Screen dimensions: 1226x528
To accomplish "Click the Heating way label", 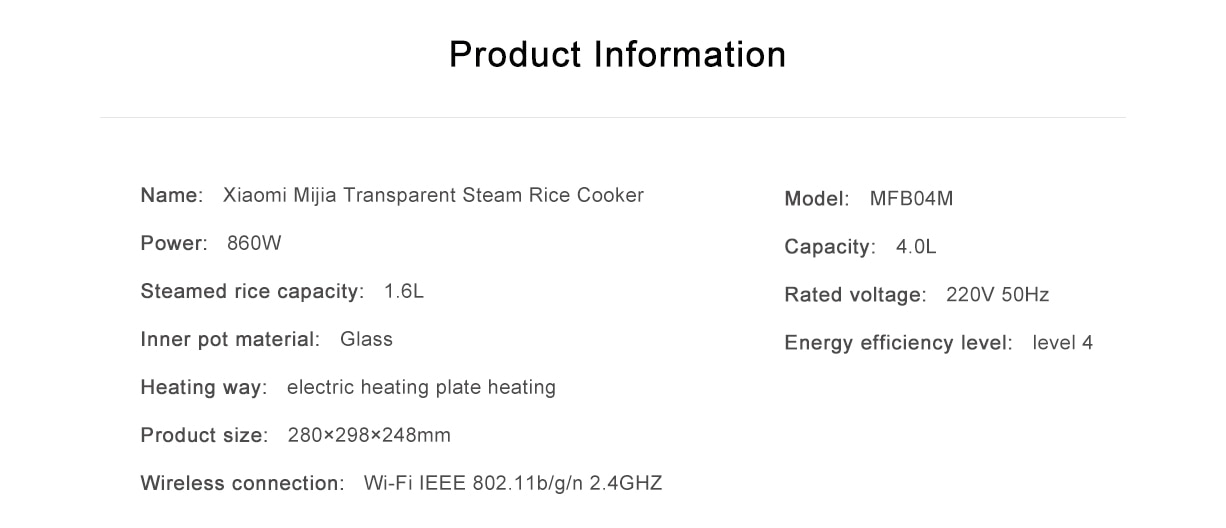I will (204, 387).
